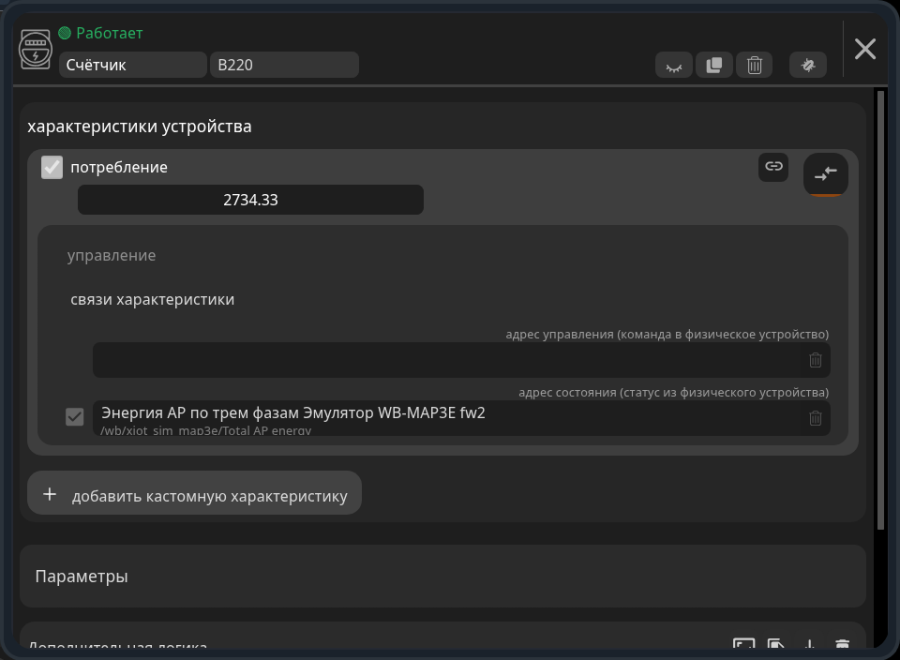This screenshot has width=900, height=660.
Task: Add a custom characteristic (добавить кастомную характеристику)
Action: [x=195, y=493]
